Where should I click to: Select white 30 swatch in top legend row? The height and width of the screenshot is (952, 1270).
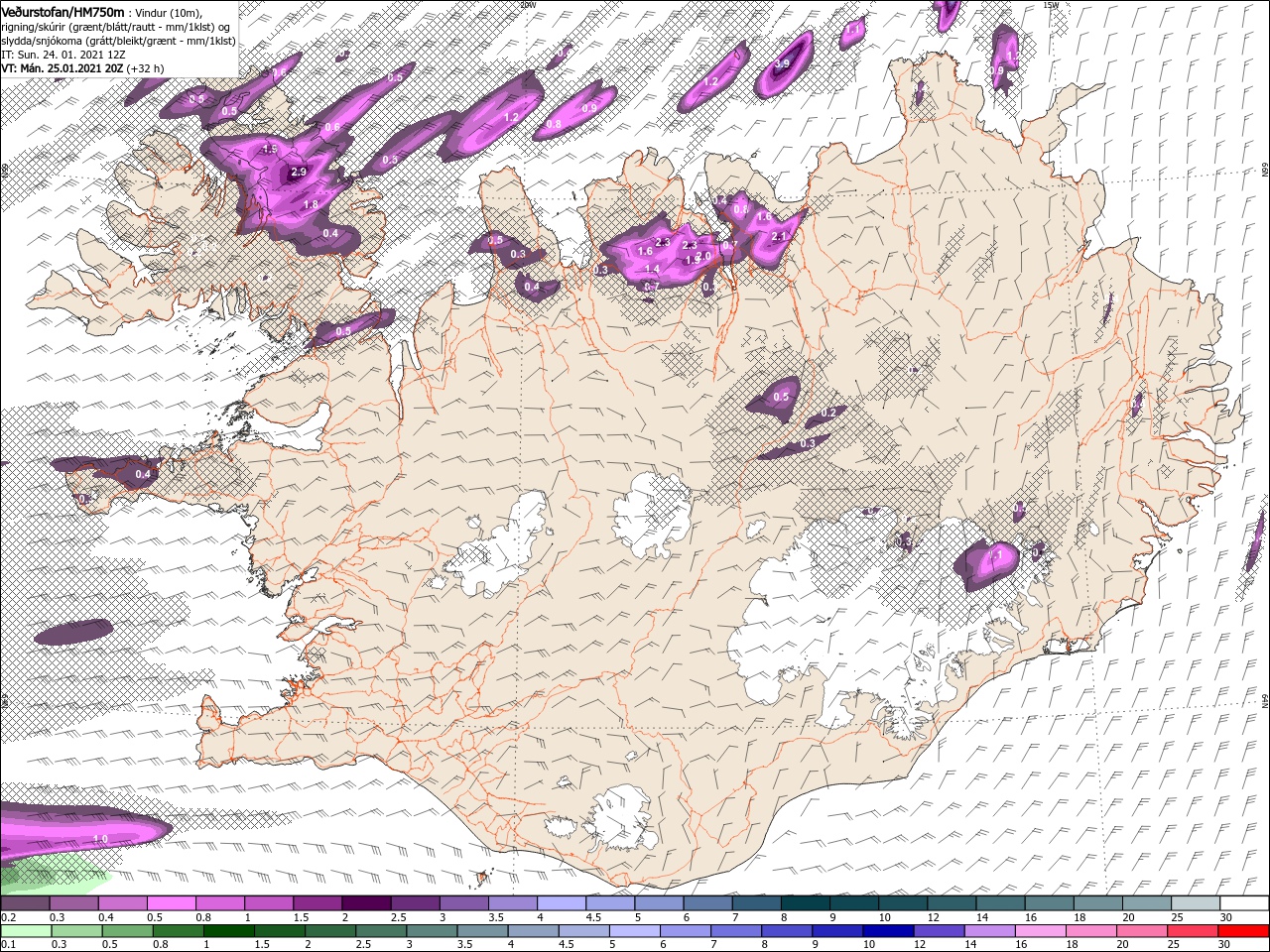[x=1244, y=902]
